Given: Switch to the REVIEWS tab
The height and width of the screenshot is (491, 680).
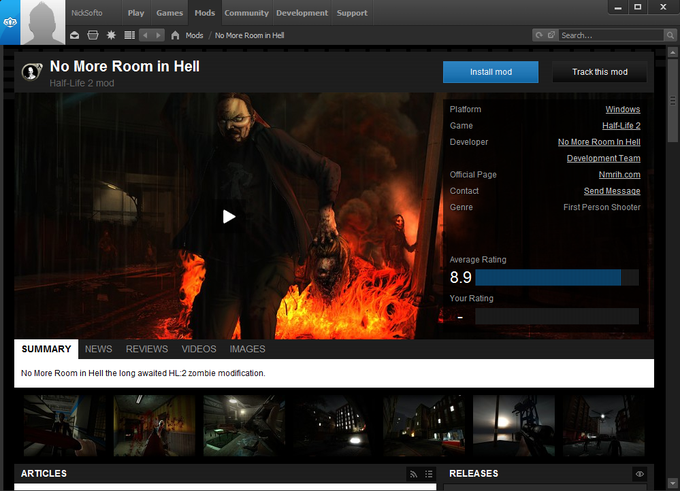Looking at the screenshot, I should coord(147,349).
